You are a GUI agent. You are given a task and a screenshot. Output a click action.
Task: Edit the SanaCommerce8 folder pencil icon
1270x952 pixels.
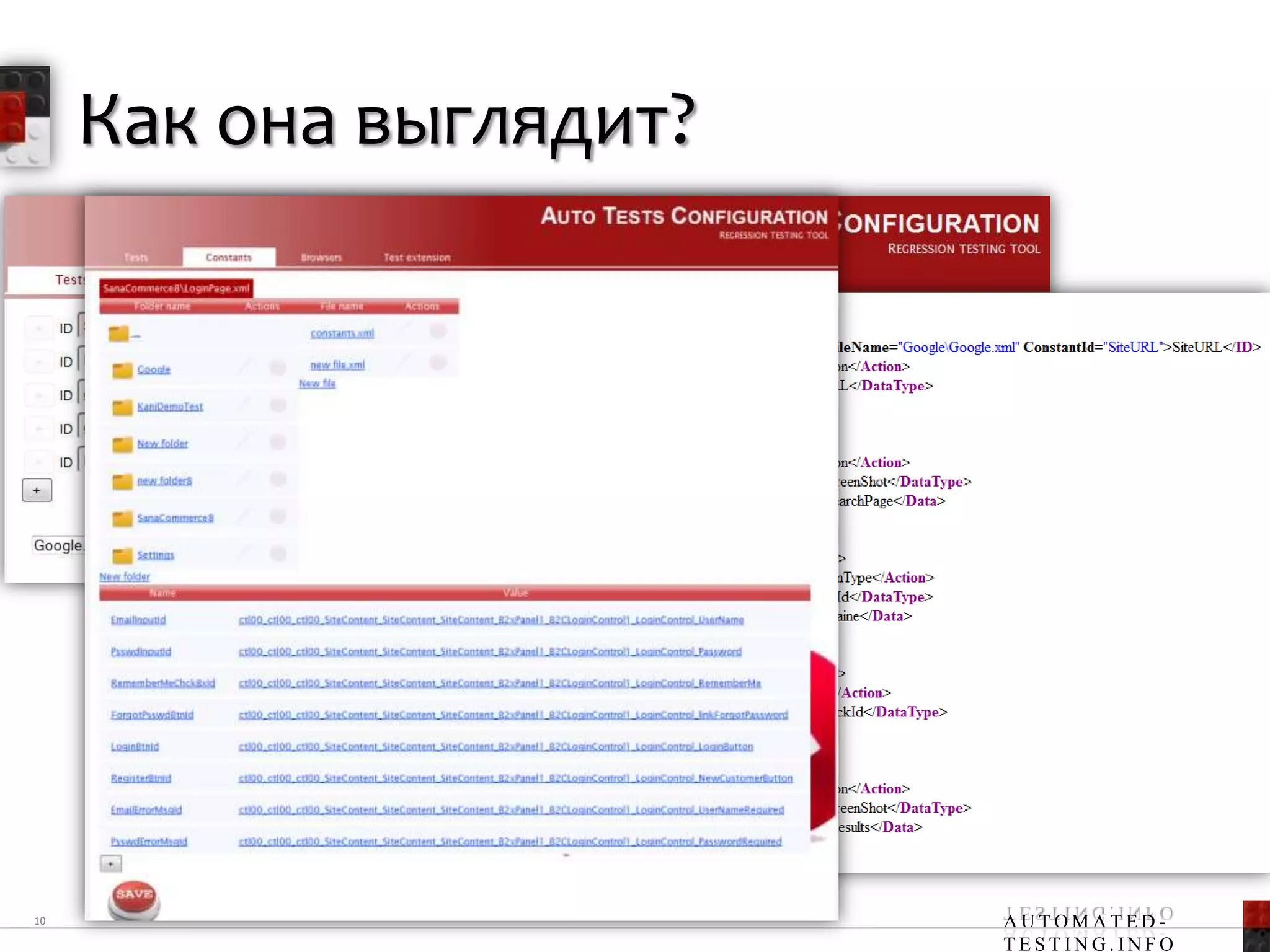click(245, 516)
